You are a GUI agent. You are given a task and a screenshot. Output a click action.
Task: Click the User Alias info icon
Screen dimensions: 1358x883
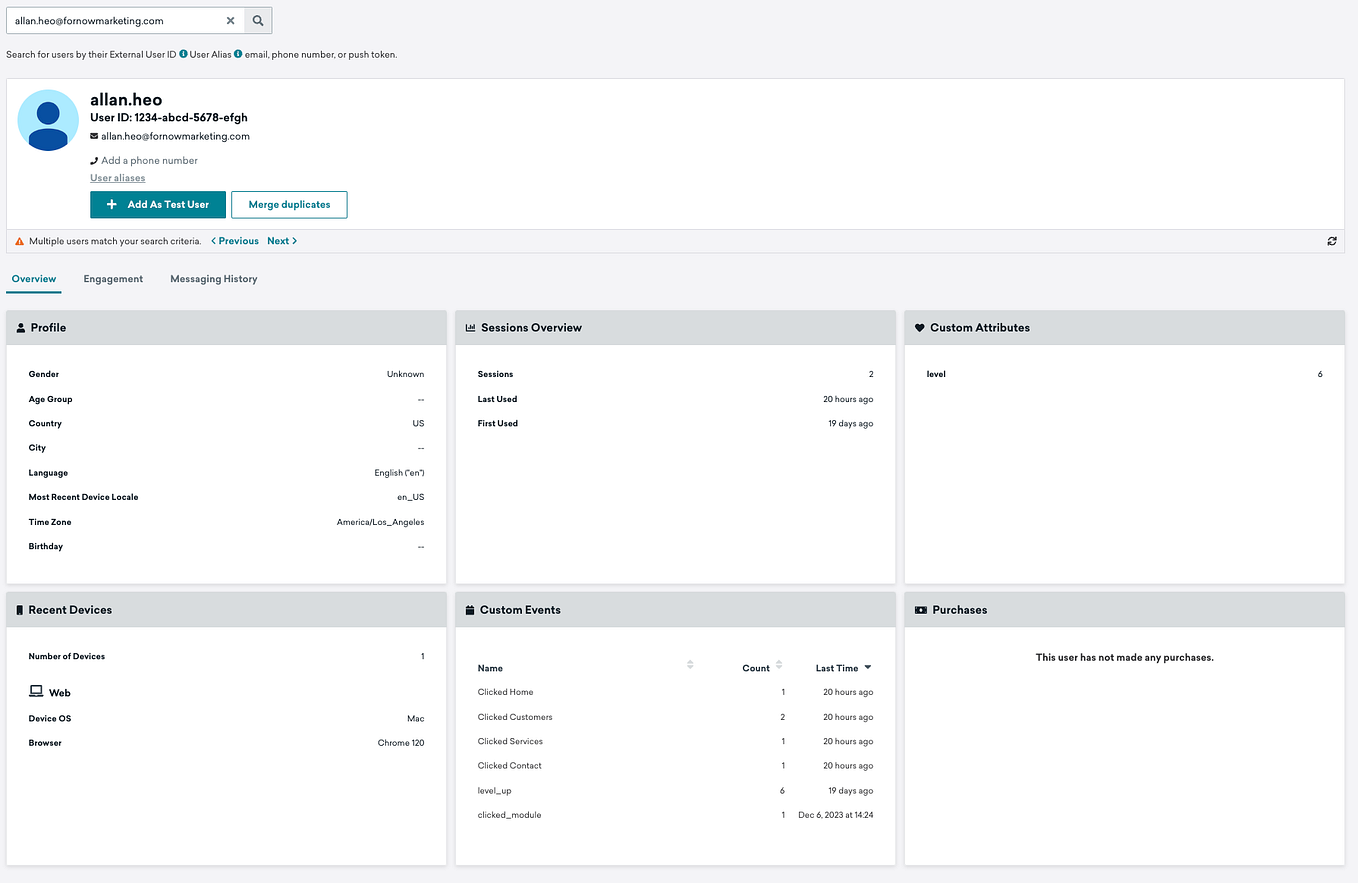coord(238,54)
